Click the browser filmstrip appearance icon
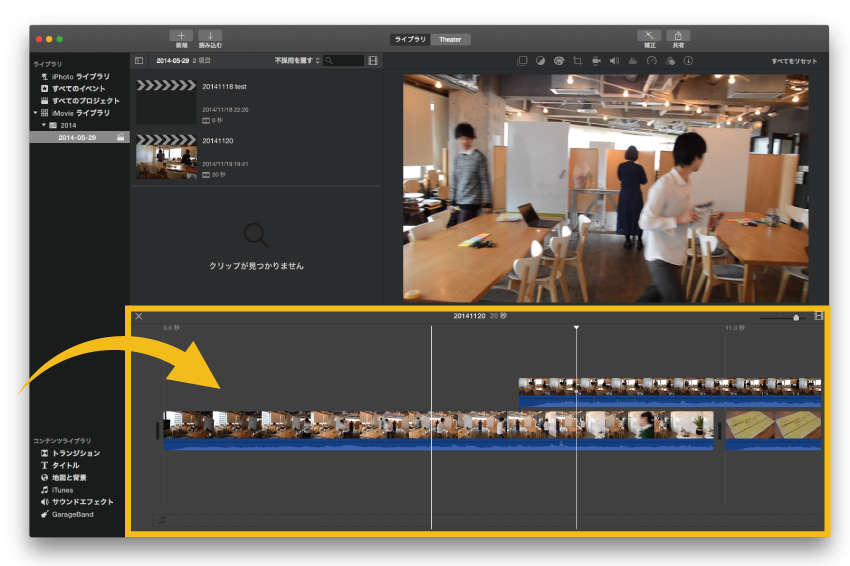The height and width of the screenshot is (566, 850). click(x=373, y=61)
